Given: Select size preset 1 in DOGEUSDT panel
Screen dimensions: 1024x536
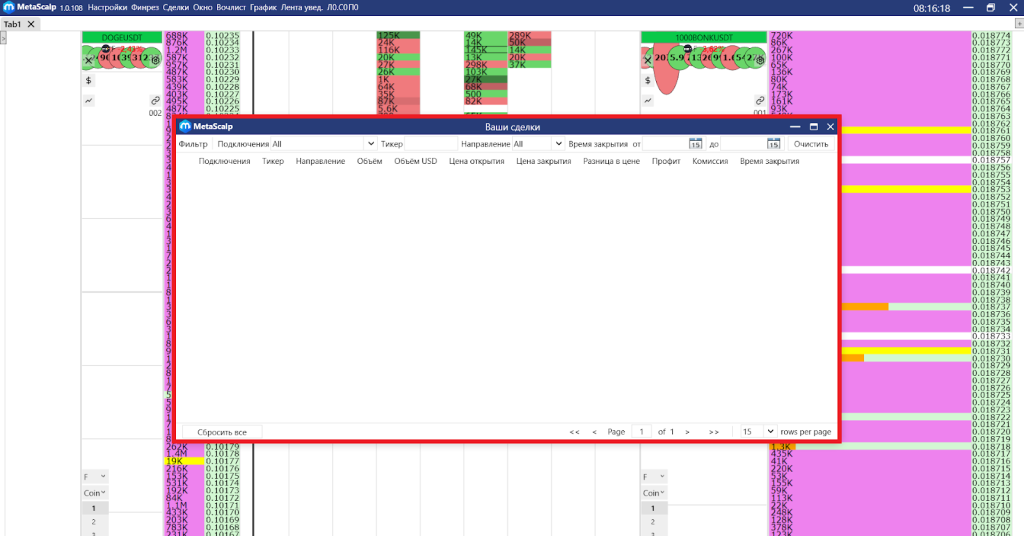Looking at the screenshot, I should coord(93,508).
